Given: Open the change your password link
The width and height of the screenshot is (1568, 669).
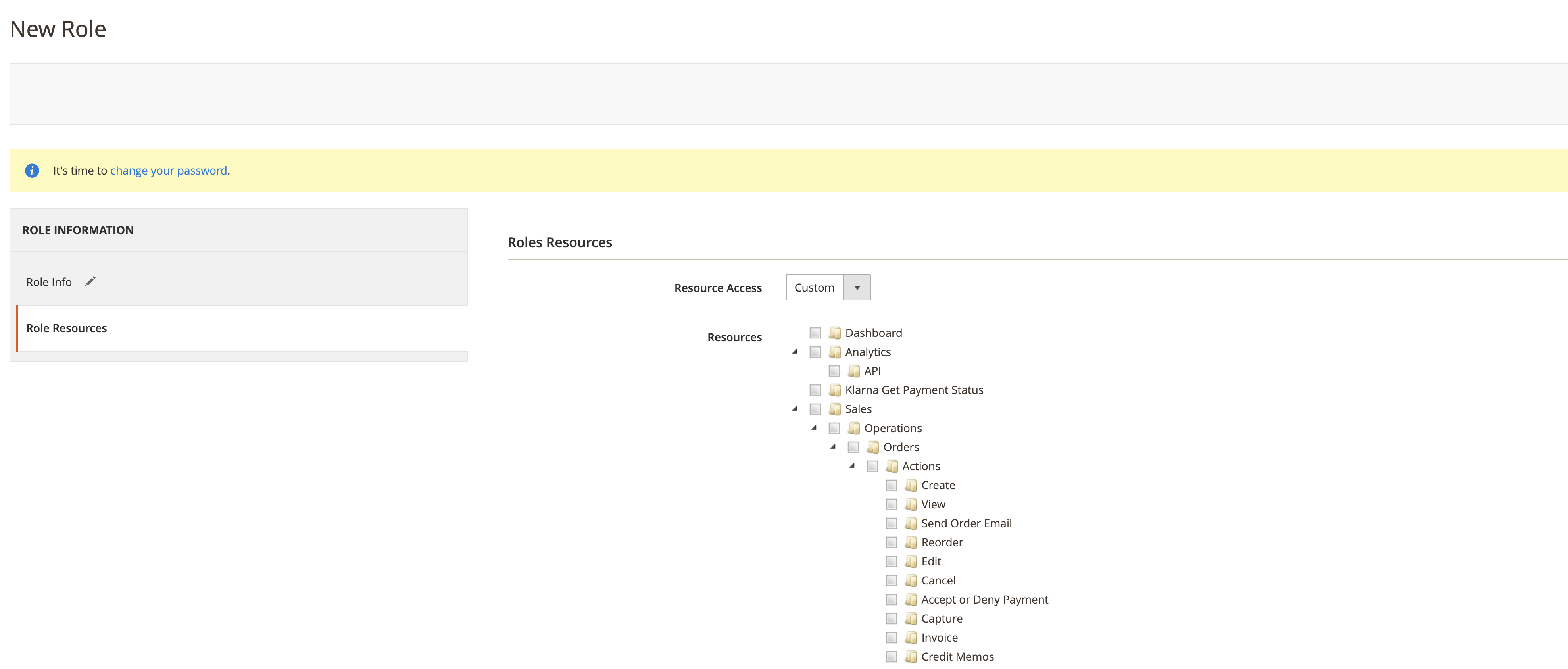Looking at the screenshot, I should pos(168,171).
